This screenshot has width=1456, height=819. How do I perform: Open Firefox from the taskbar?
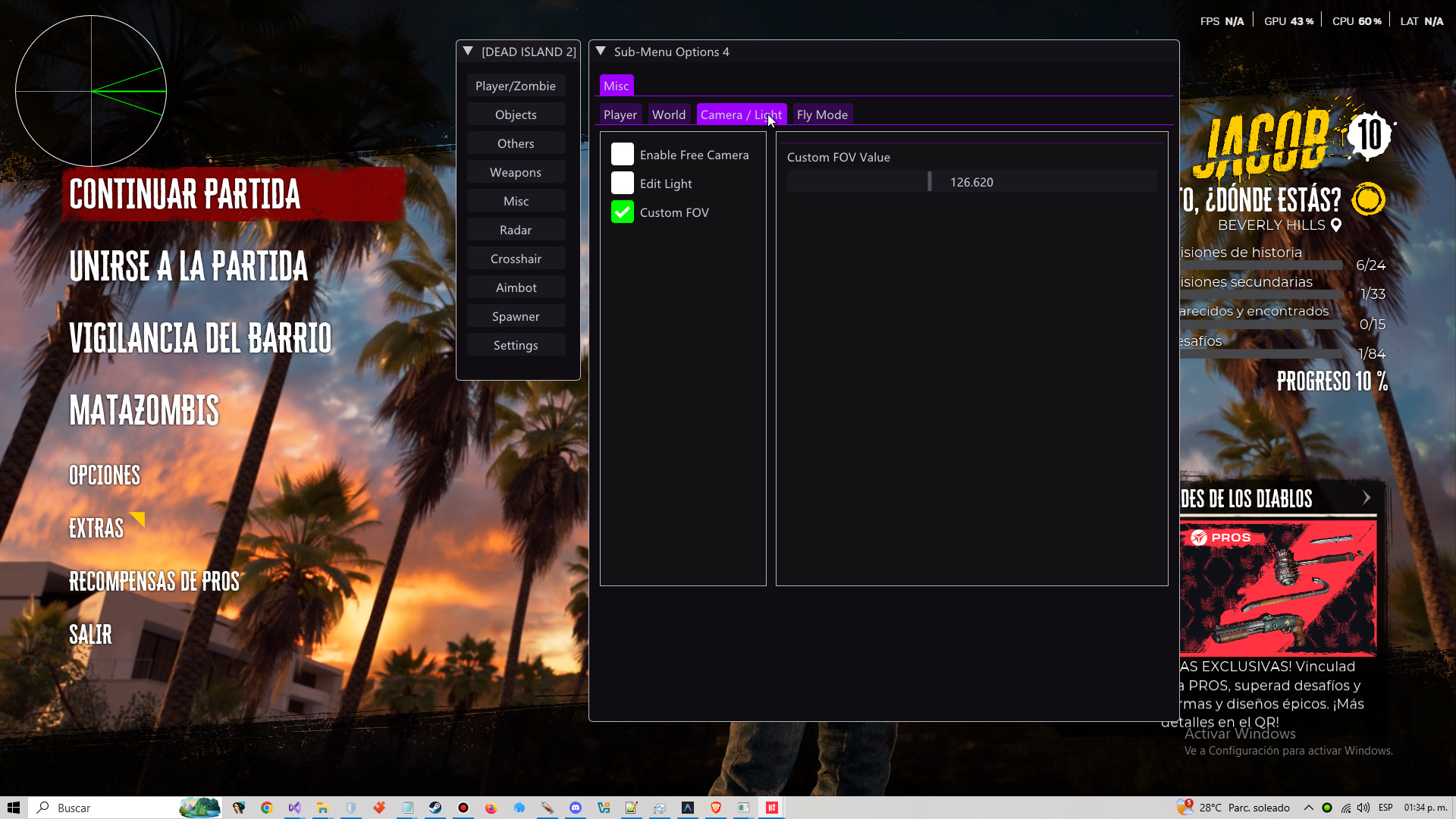coord(491,808)
